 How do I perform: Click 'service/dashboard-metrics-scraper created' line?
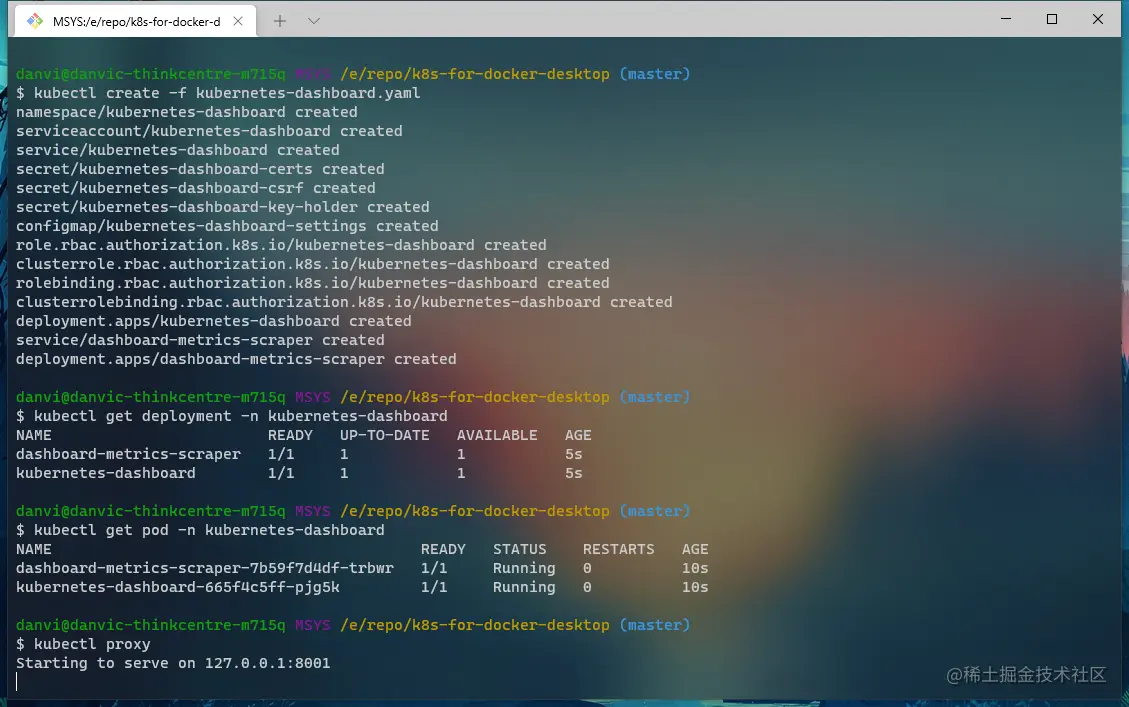(x=200, y=340)
